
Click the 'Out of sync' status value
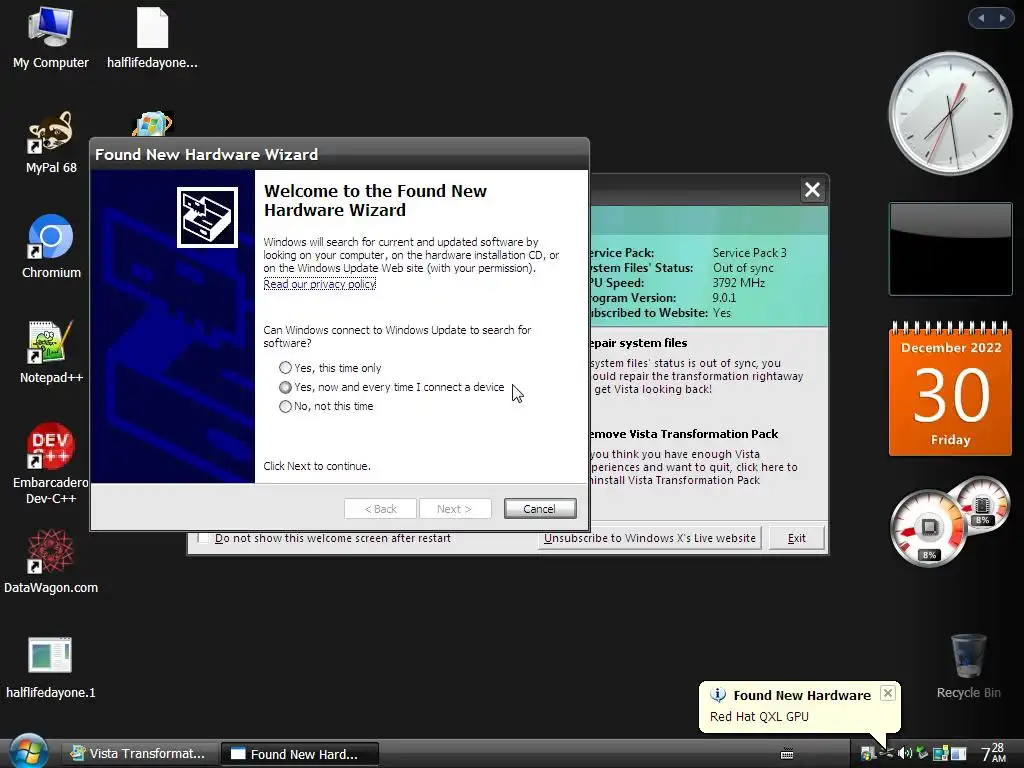click(x=743, y=268)
